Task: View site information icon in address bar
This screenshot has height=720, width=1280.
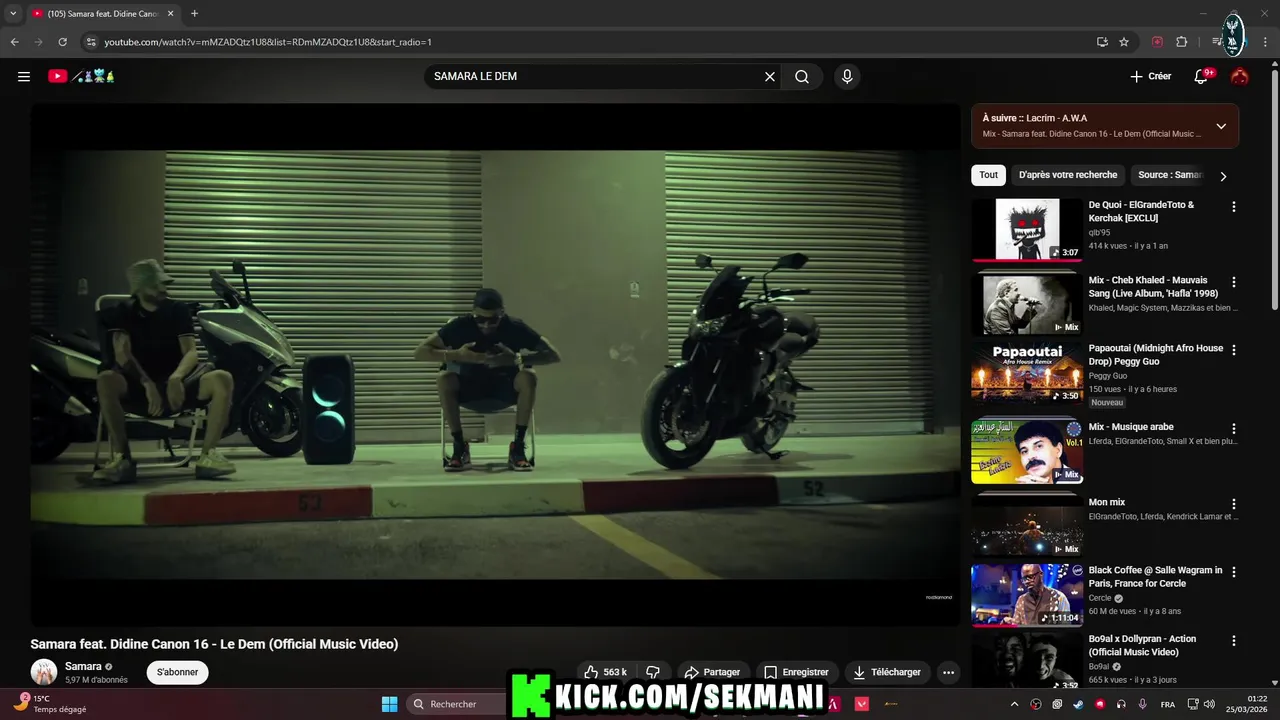Action: coord(91,42)
